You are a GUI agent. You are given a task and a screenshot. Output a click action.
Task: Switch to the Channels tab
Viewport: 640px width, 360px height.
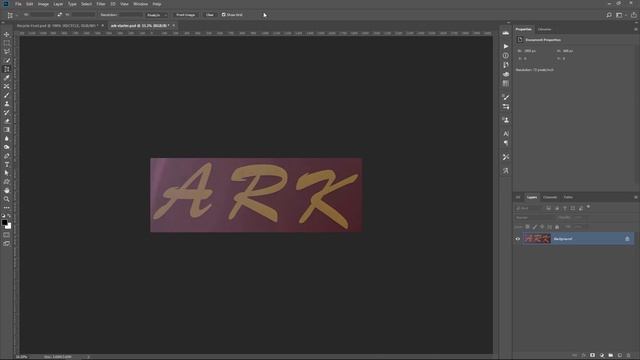click(x=550, y=197)
